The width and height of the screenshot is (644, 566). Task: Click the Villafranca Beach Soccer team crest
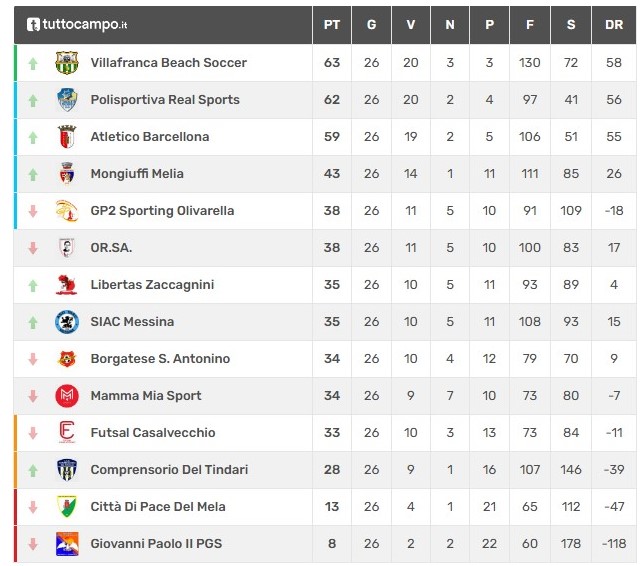pyautogui.click(x=67, y=63)
